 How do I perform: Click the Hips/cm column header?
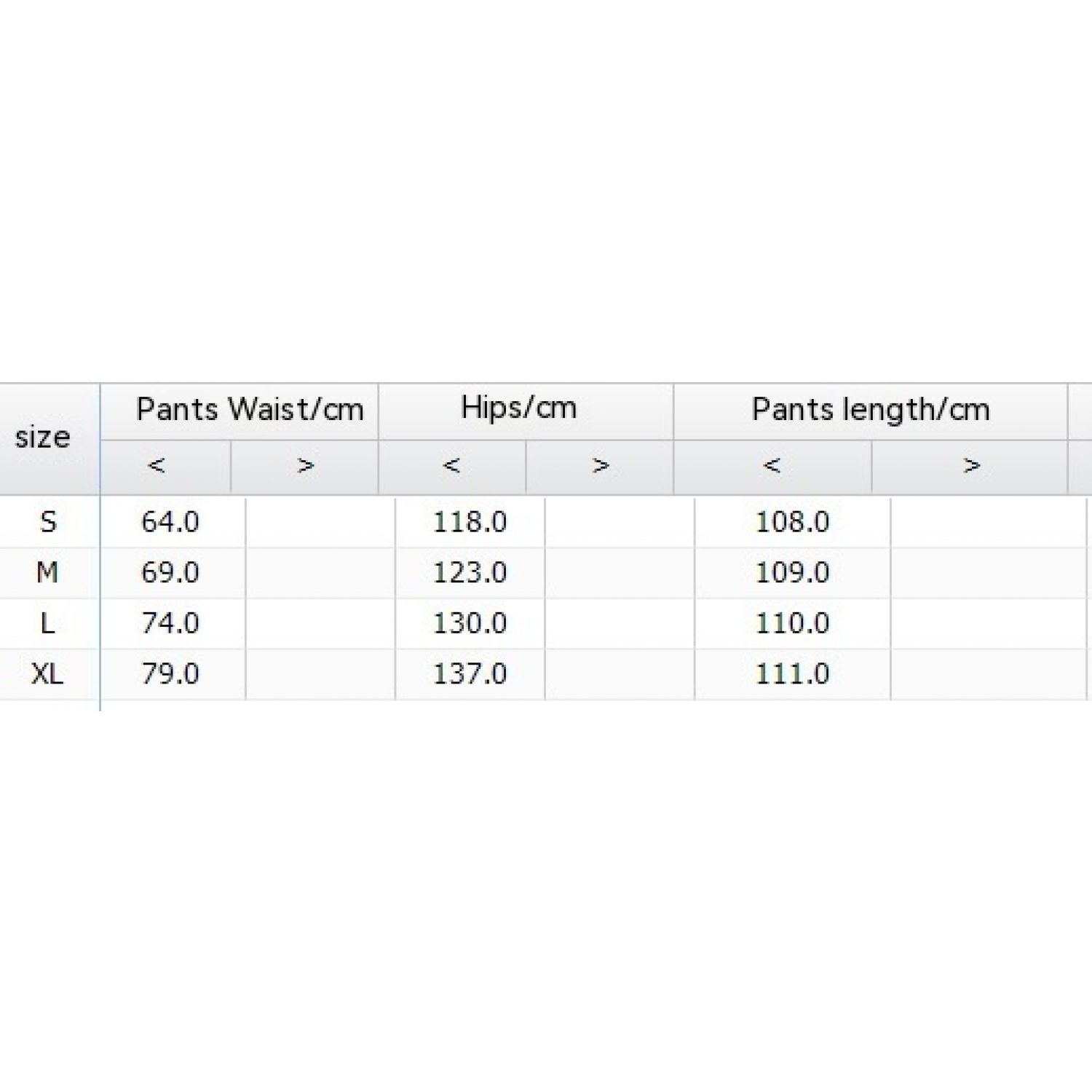point(519,408)
